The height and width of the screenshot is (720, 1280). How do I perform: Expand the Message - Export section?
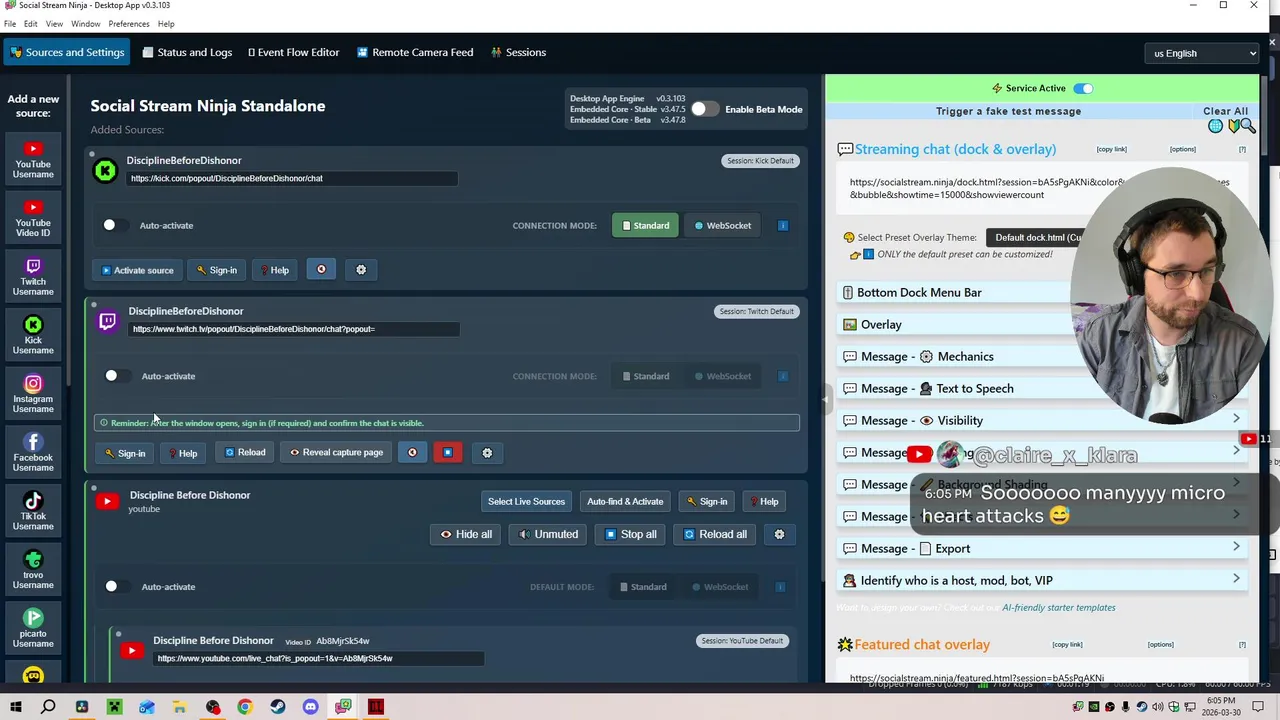point(1042,548)
